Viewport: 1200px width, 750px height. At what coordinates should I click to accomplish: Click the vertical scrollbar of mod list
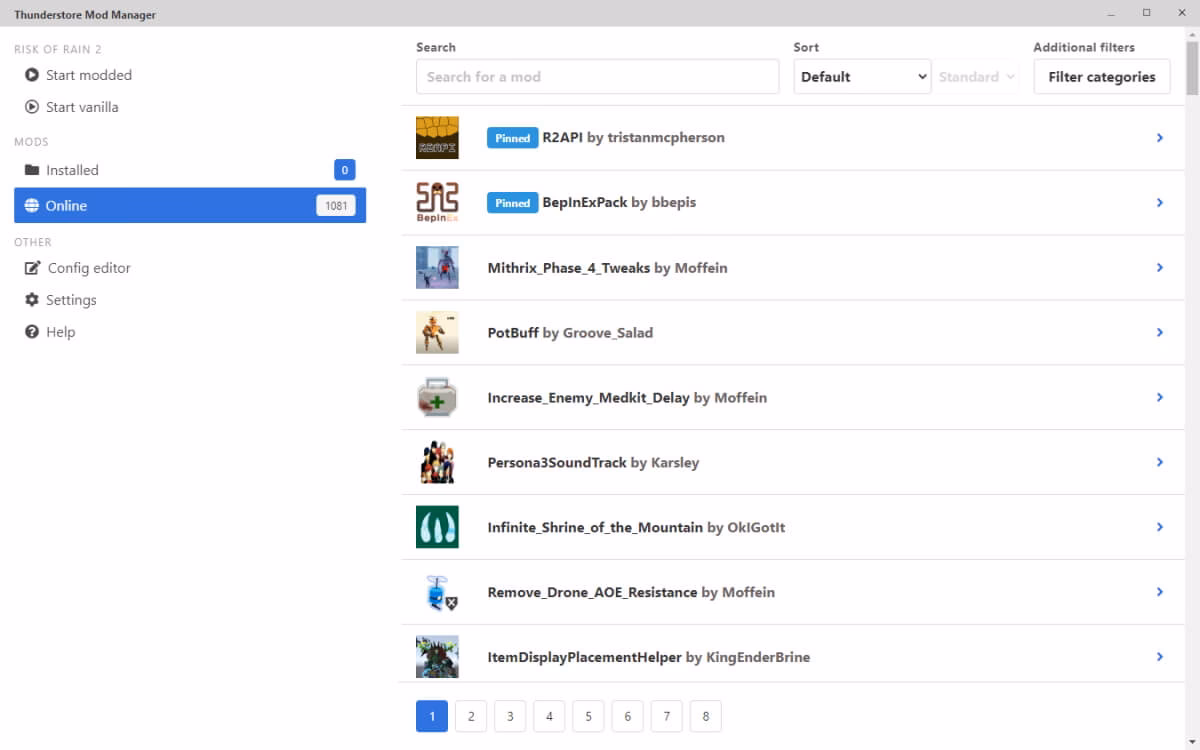[x=1192, y=68]
